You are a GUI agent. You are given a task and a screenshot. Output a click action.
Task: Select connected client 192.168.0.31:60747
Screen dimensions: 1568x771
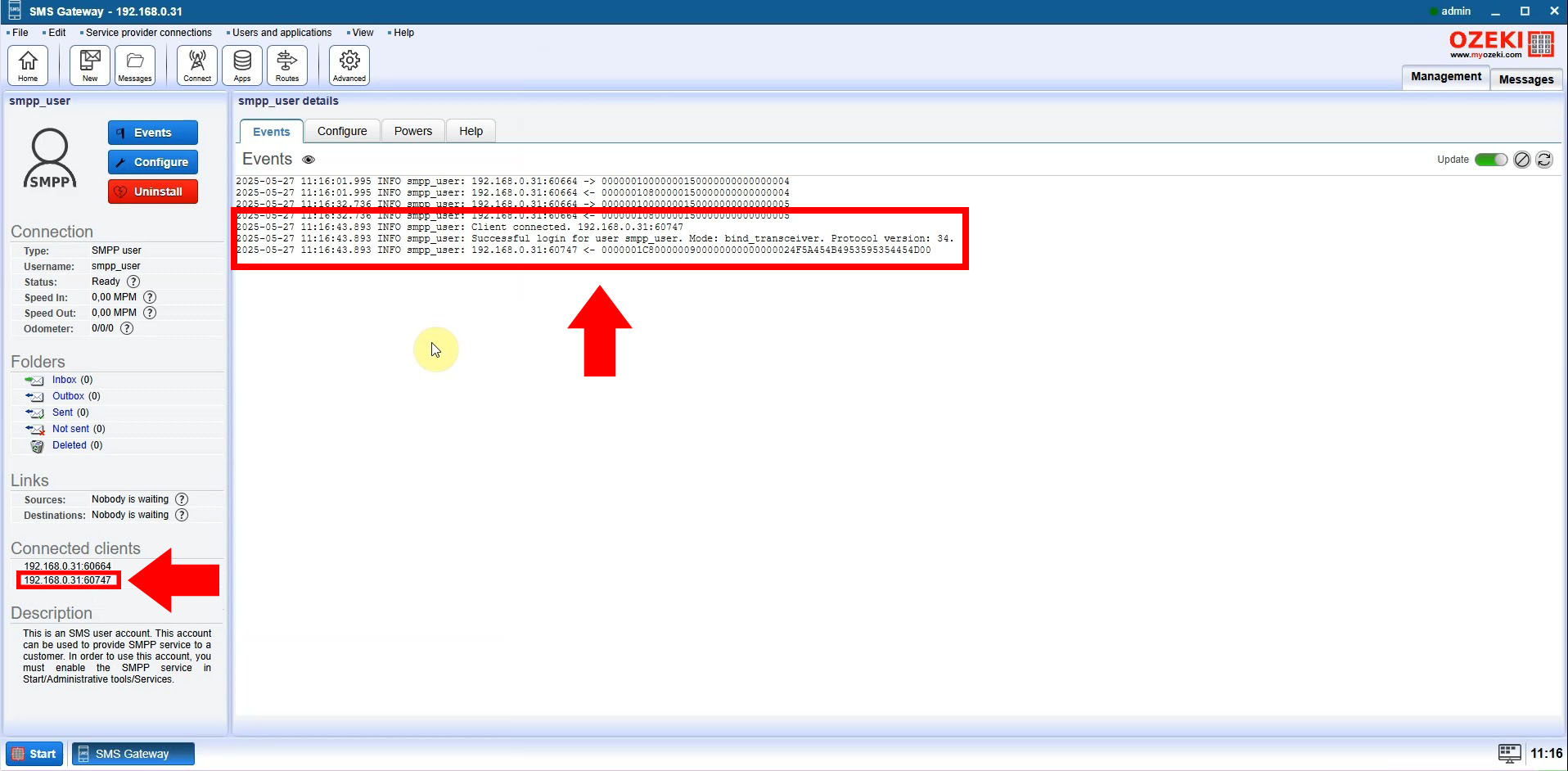[x=67, y=580]
